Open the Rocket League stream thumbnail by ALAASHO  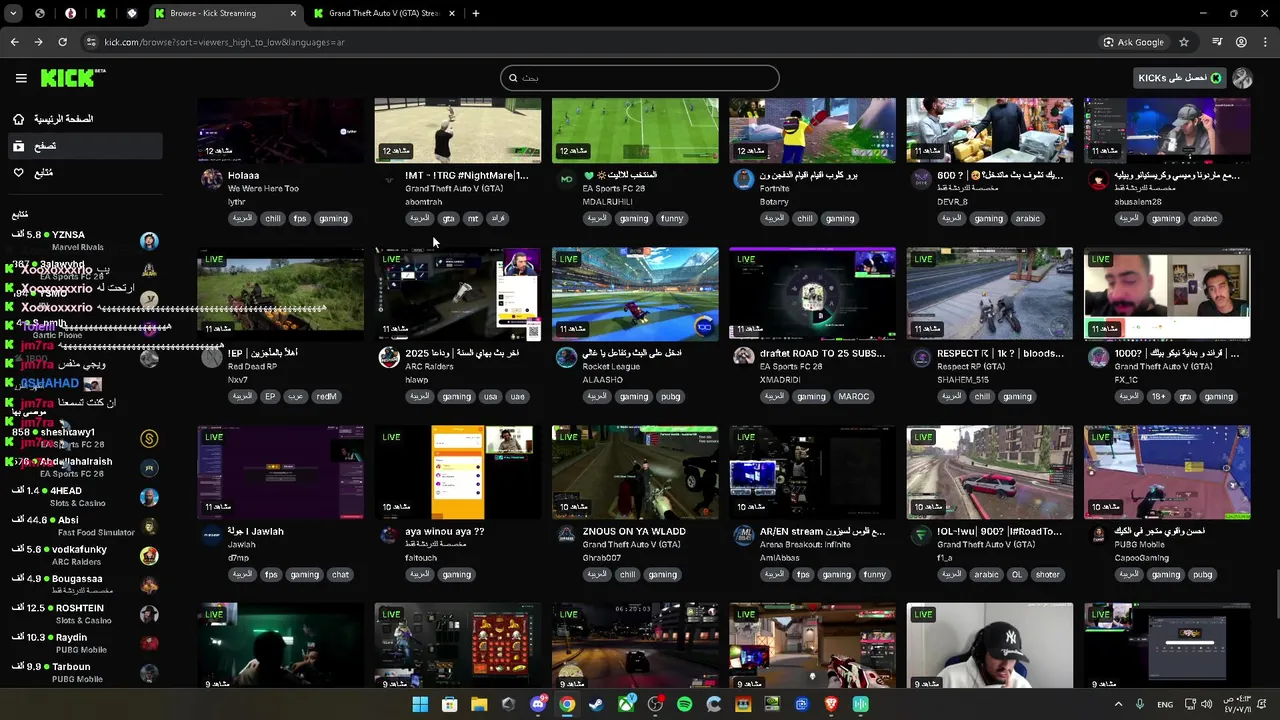point(635,294)
